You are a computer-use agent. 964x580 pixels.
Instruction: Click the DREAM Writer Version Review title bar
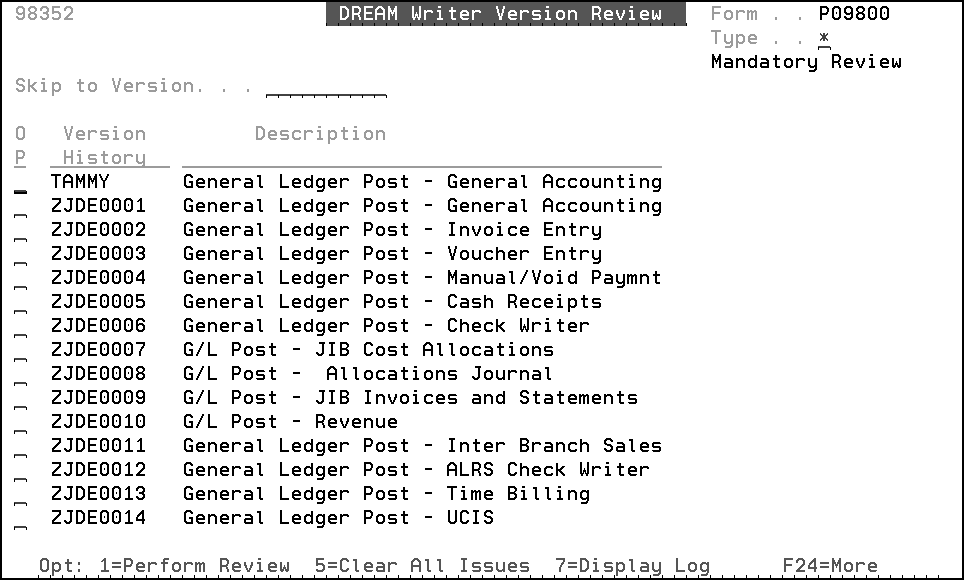click(x=505, y=13)
